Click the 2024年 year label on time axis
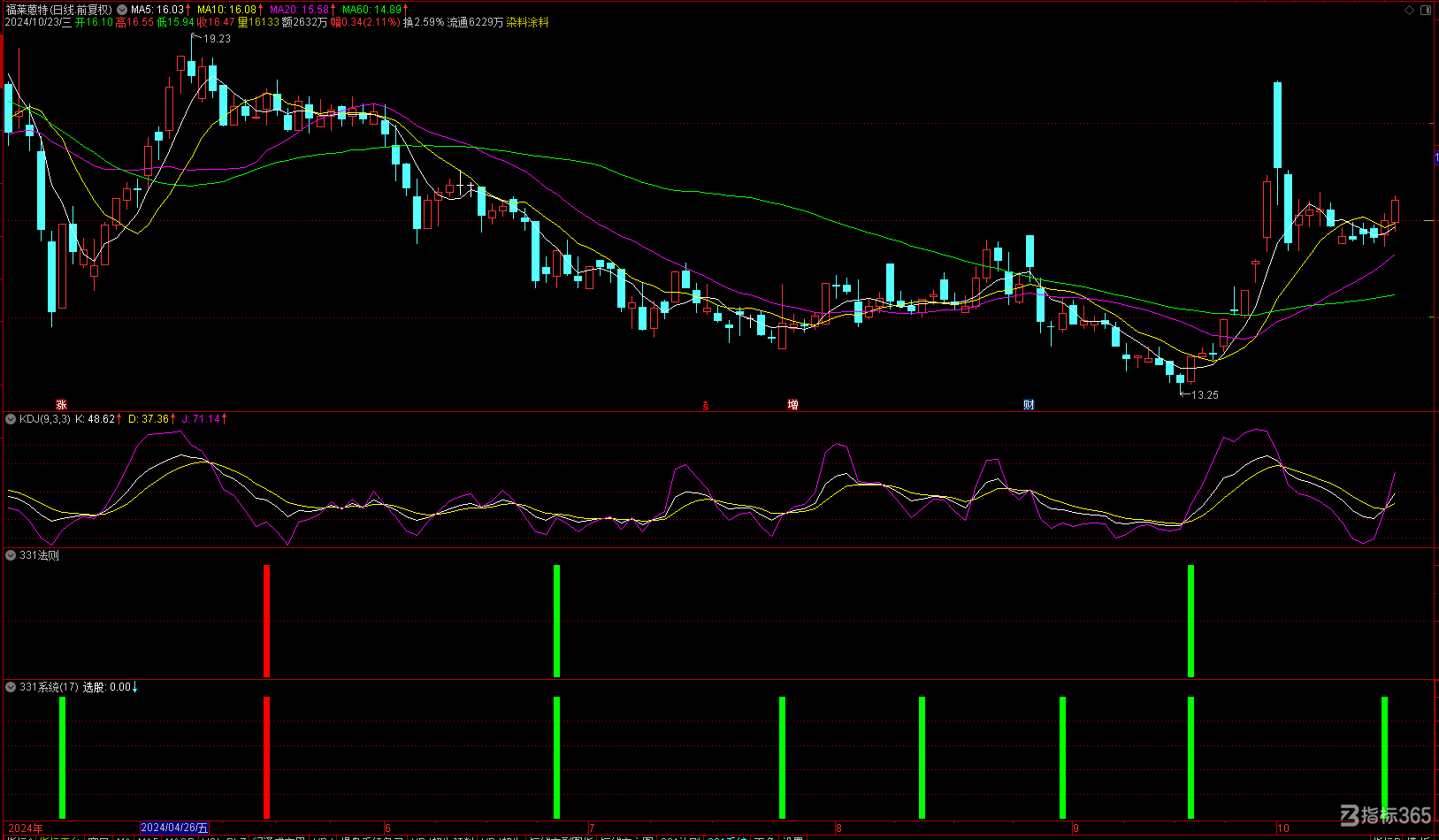 point(26,829)
